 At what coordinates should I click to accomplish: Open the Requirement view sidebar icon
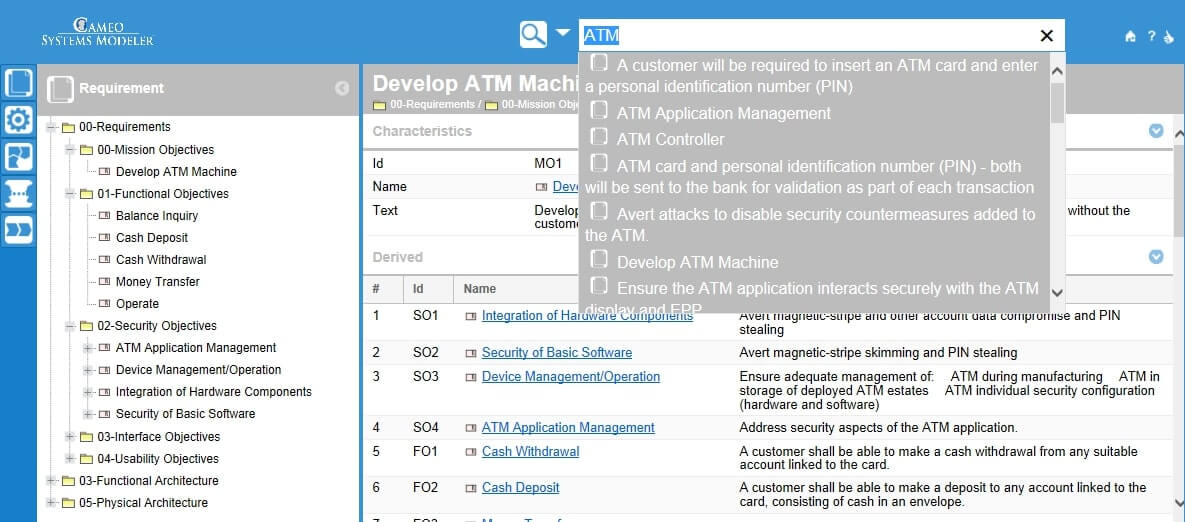pos(19,83)
